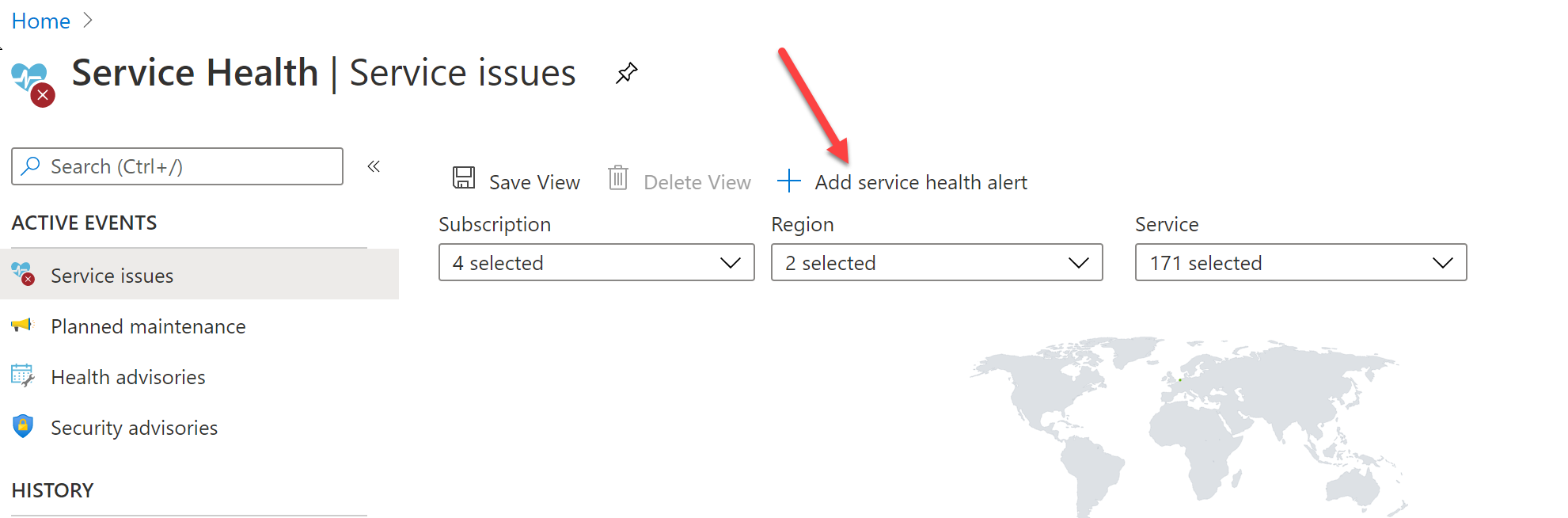Viewport: 1568px width, 518px height.
Task: Collapse the sidebar with double chevron
Action: click(x=374, y=166)
